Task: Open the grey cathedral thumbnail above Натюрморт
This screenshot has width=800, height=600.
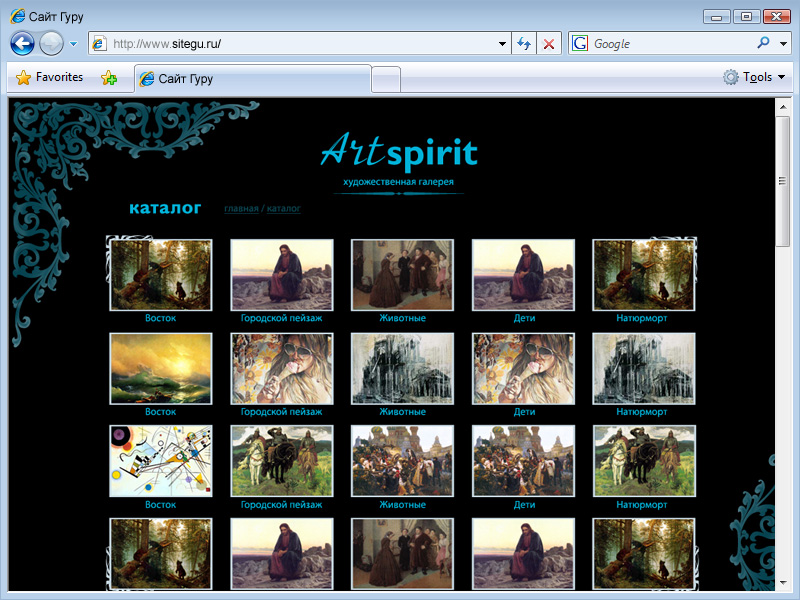Action: pos(644,369)
